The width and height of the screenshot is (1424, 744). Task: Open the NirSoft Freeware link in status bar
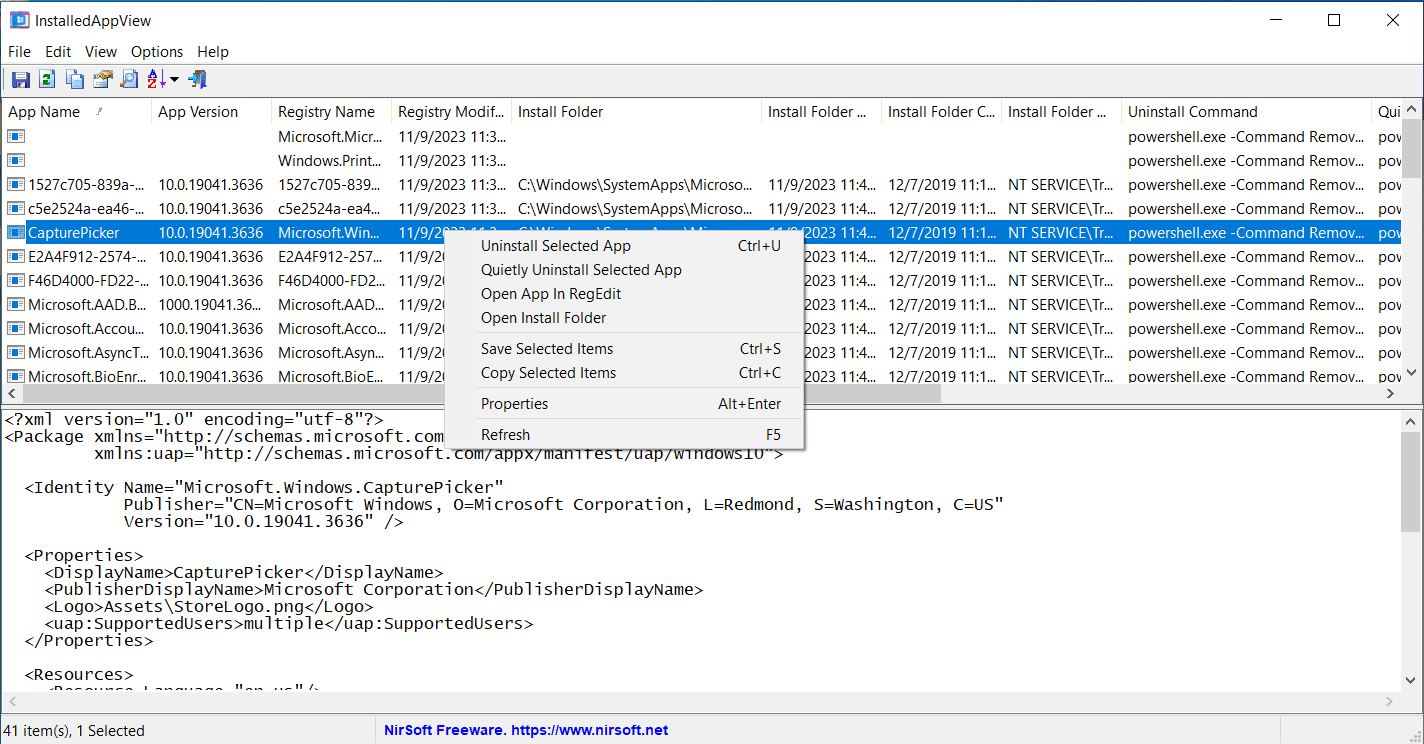[526, 730]
